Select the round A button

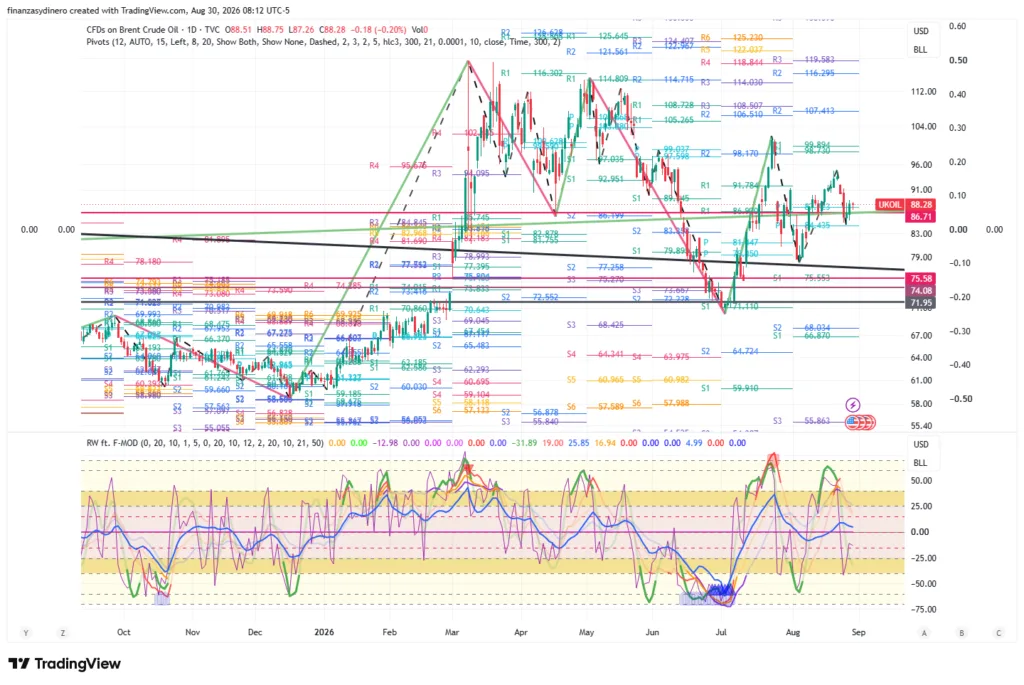924,633
